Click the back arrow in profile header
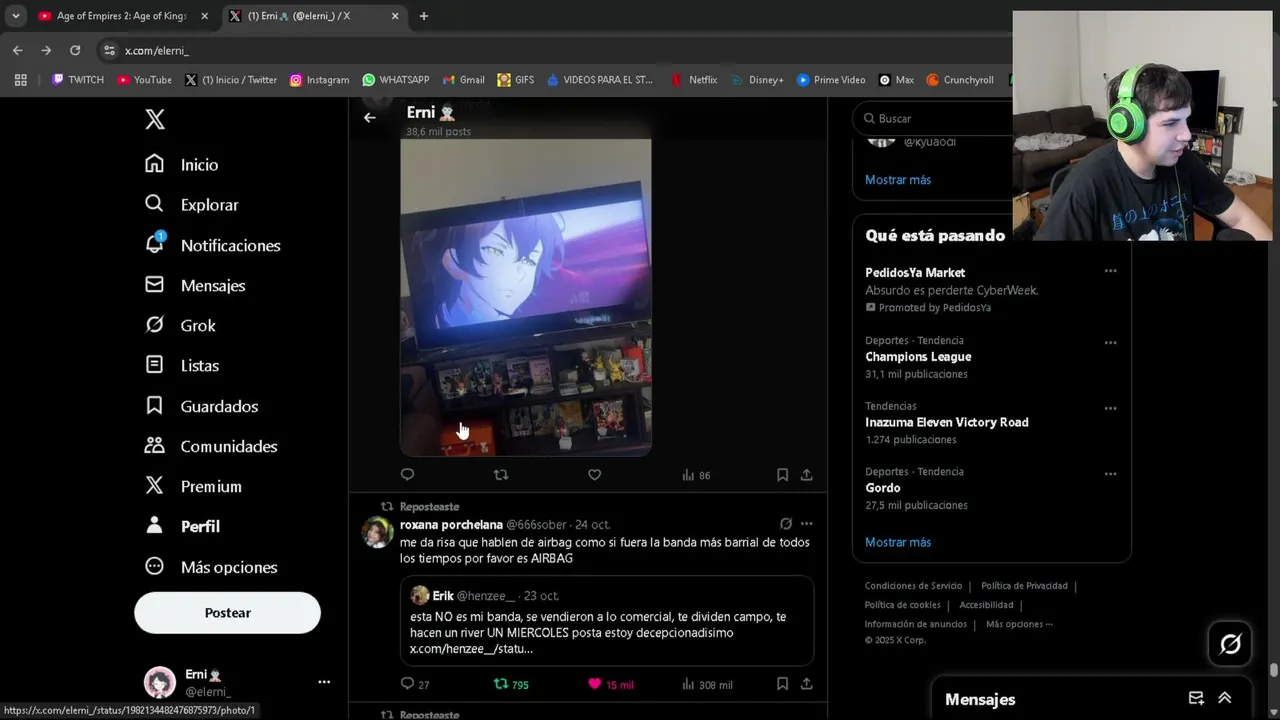This screenshot has width=1280, height=720. coord(370,117)
